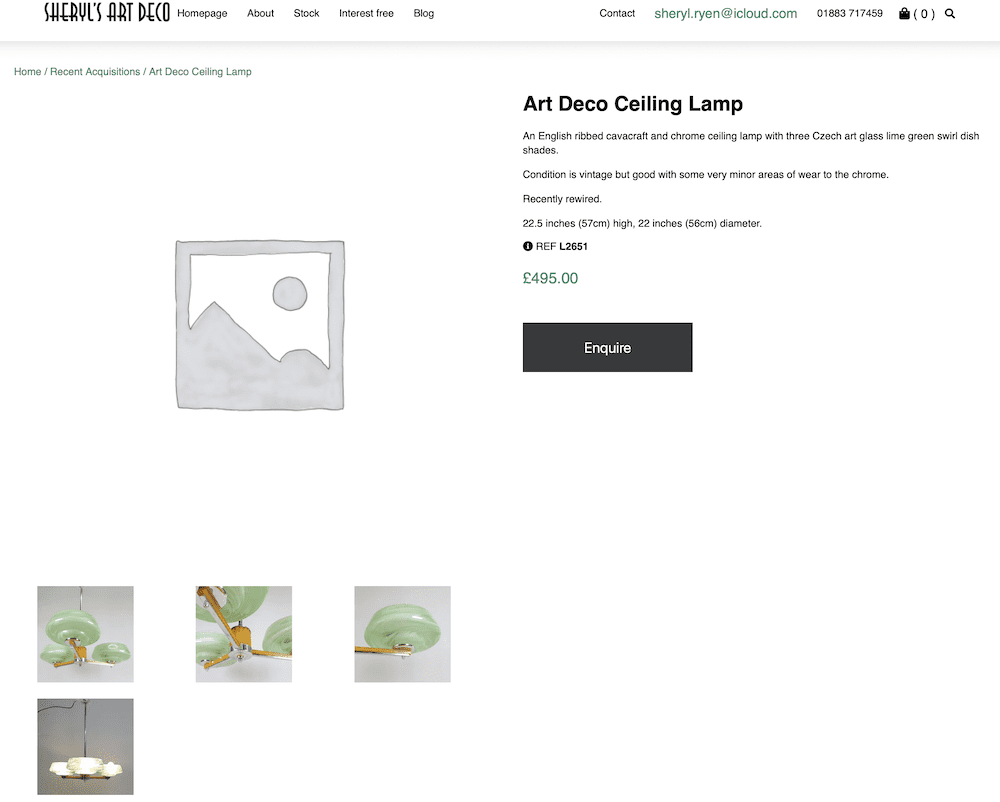This screenshot has width=1000, height=802.
Task: Click the REF info circle icon
Action: [x=528, y=246]
